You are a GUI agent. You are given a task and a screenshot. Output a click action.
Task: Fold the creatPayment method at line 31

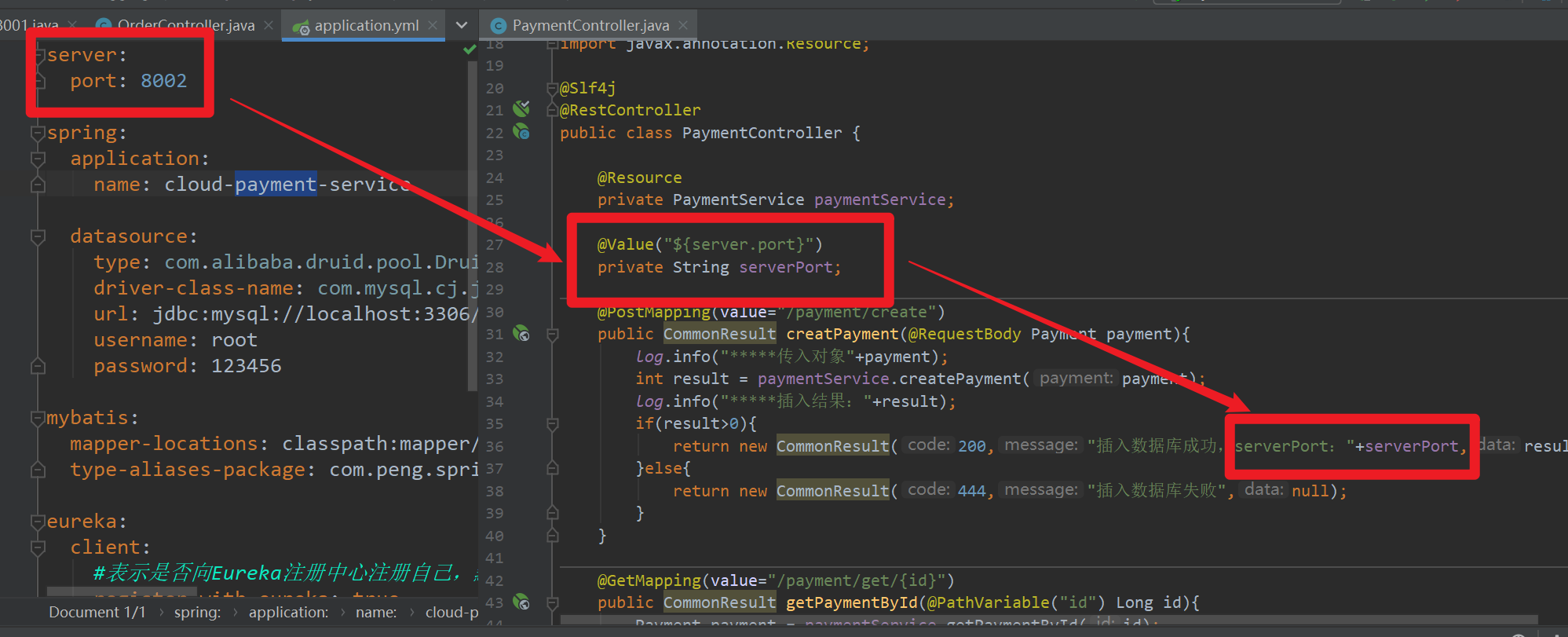[553, 335]
